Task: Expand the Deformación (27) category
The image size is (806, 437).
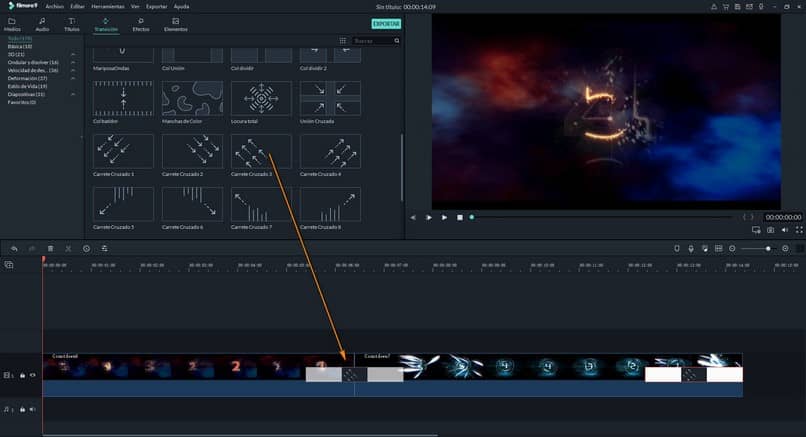Action: point(27,78)
